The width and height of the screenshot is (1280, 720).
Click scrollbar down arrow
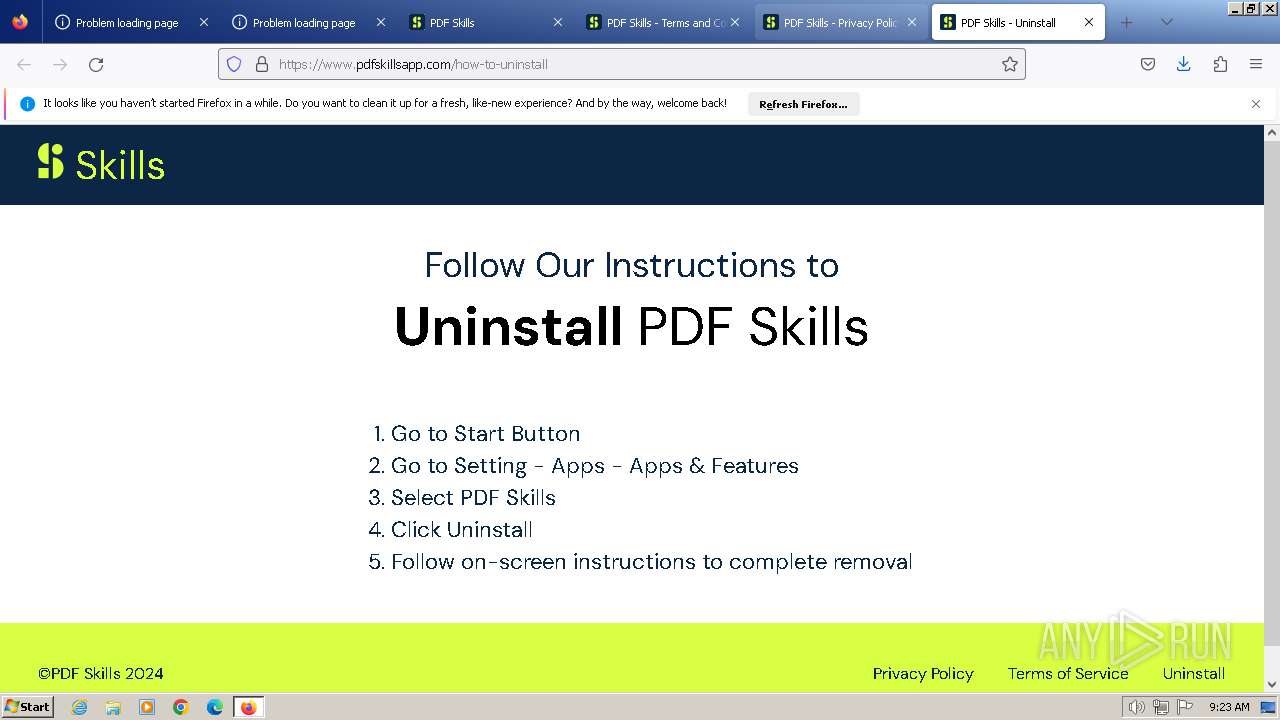point(1272,684)
